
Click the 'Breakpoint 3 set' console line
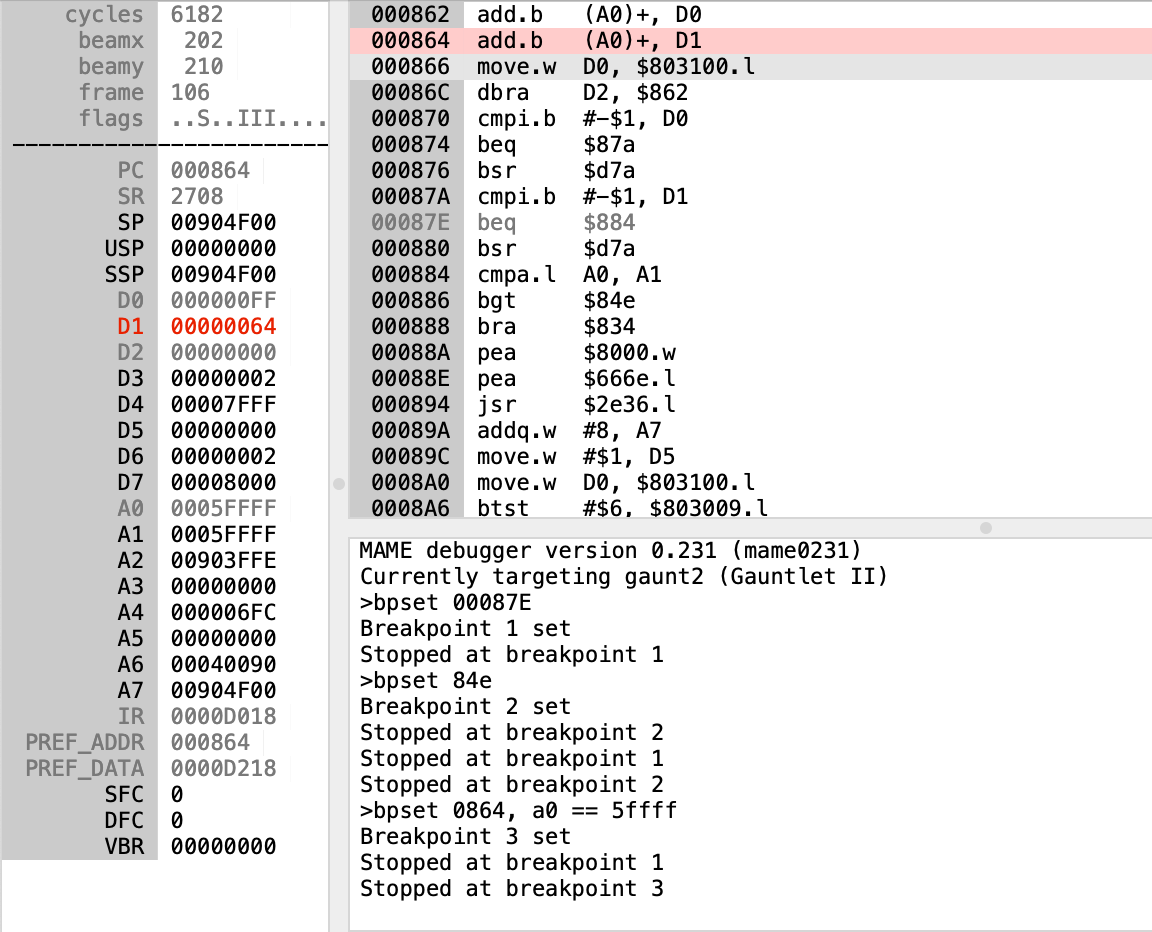click(465, 837)
